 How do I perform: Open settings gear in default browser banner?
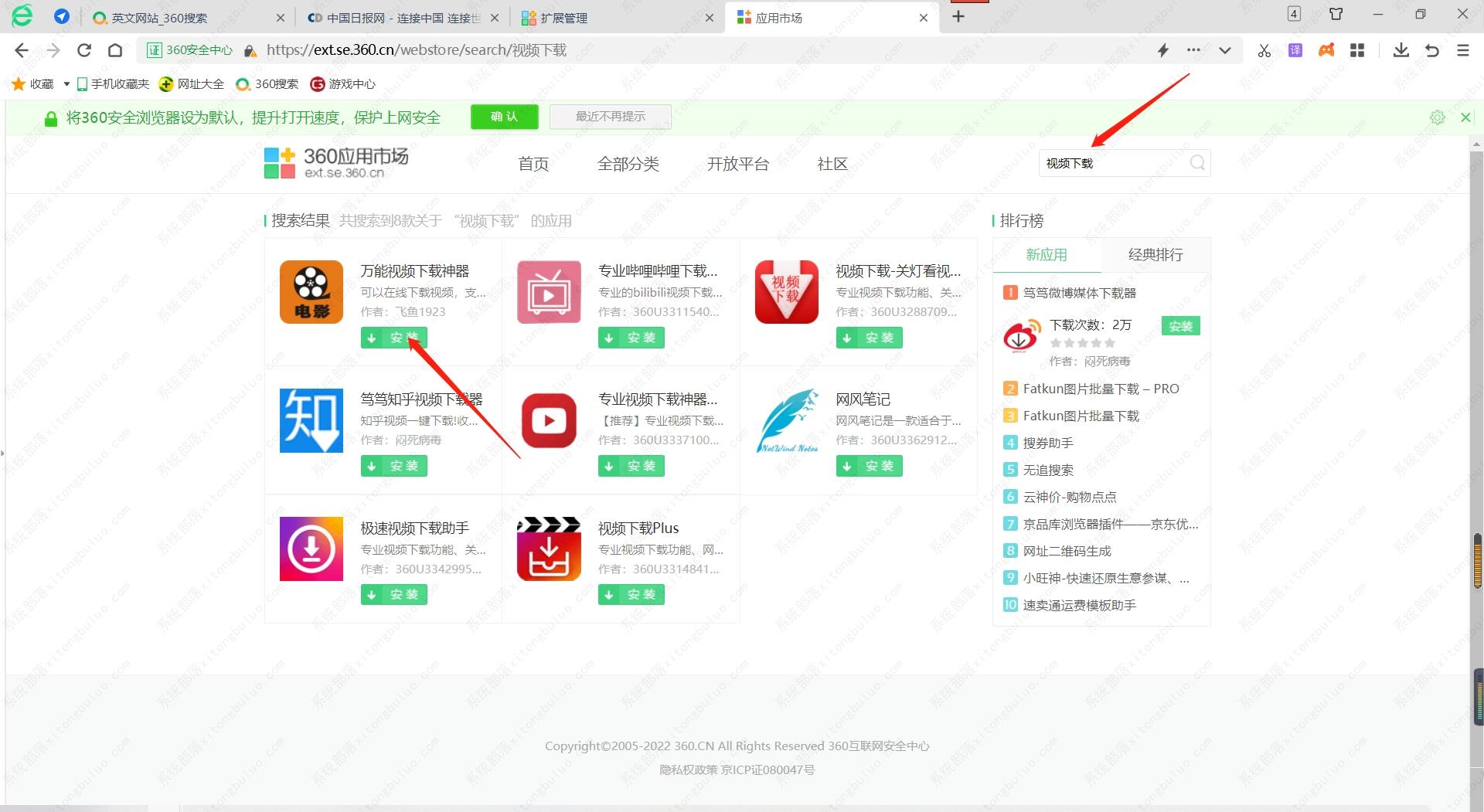pyautogui.click(x=1437, y=117)
